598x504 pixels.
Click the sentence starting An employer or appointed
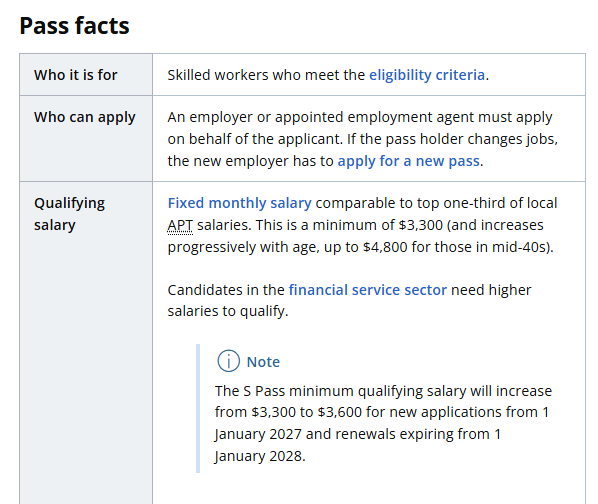coord(360,128)
